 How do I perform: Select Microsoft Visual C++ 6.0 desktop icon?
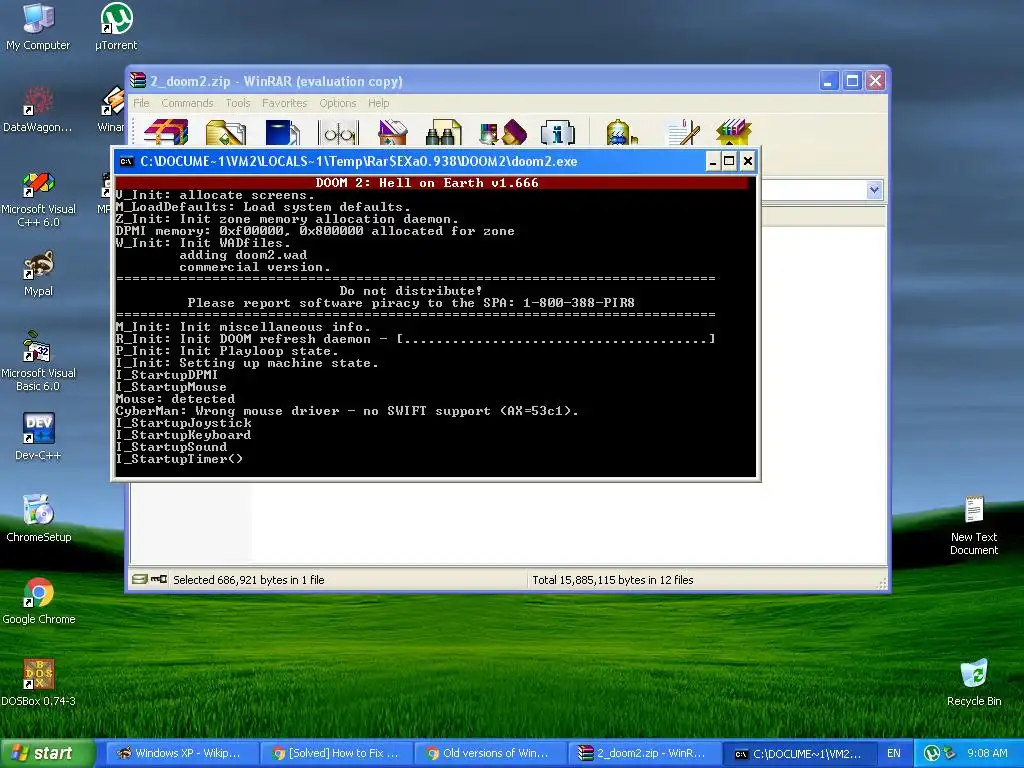pyautogui.click(x=38, y=199)
